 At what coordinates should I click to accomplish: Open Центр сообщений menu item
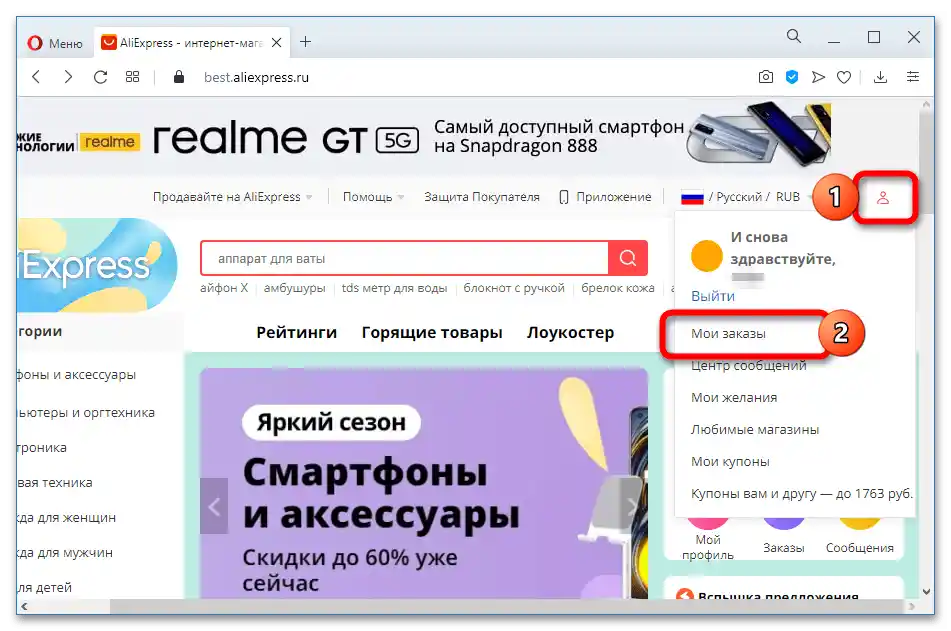click(748, 365)
